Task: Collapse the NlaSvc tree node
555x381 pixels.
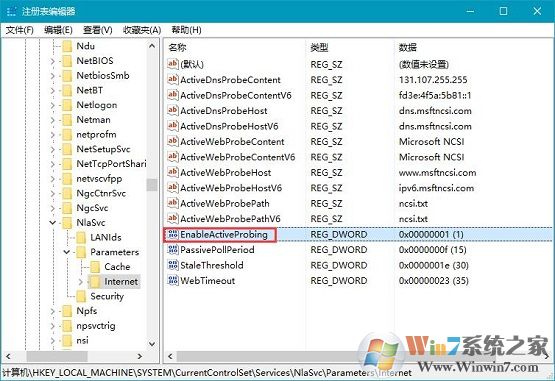Action: (52, 223)
